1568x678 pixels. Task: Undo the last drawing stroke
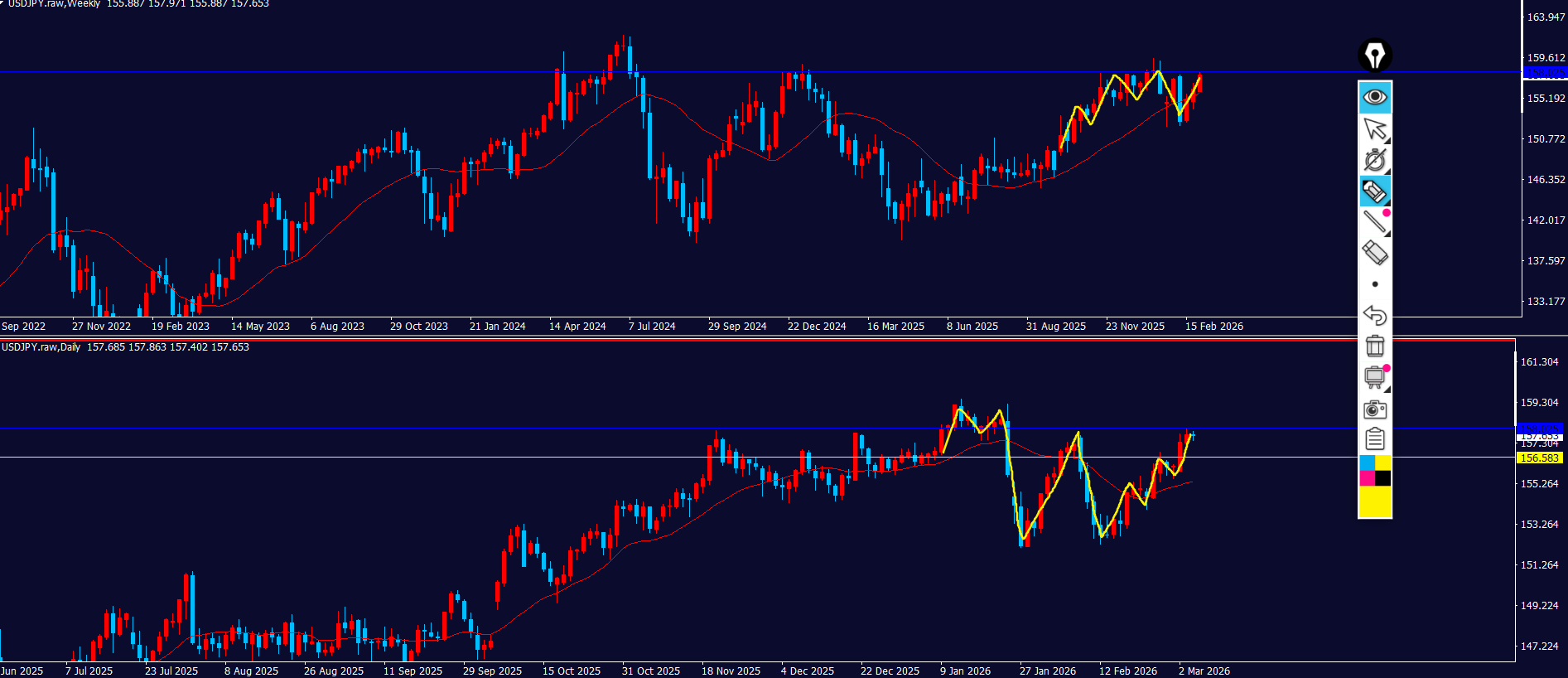(x=1374, y=315)
